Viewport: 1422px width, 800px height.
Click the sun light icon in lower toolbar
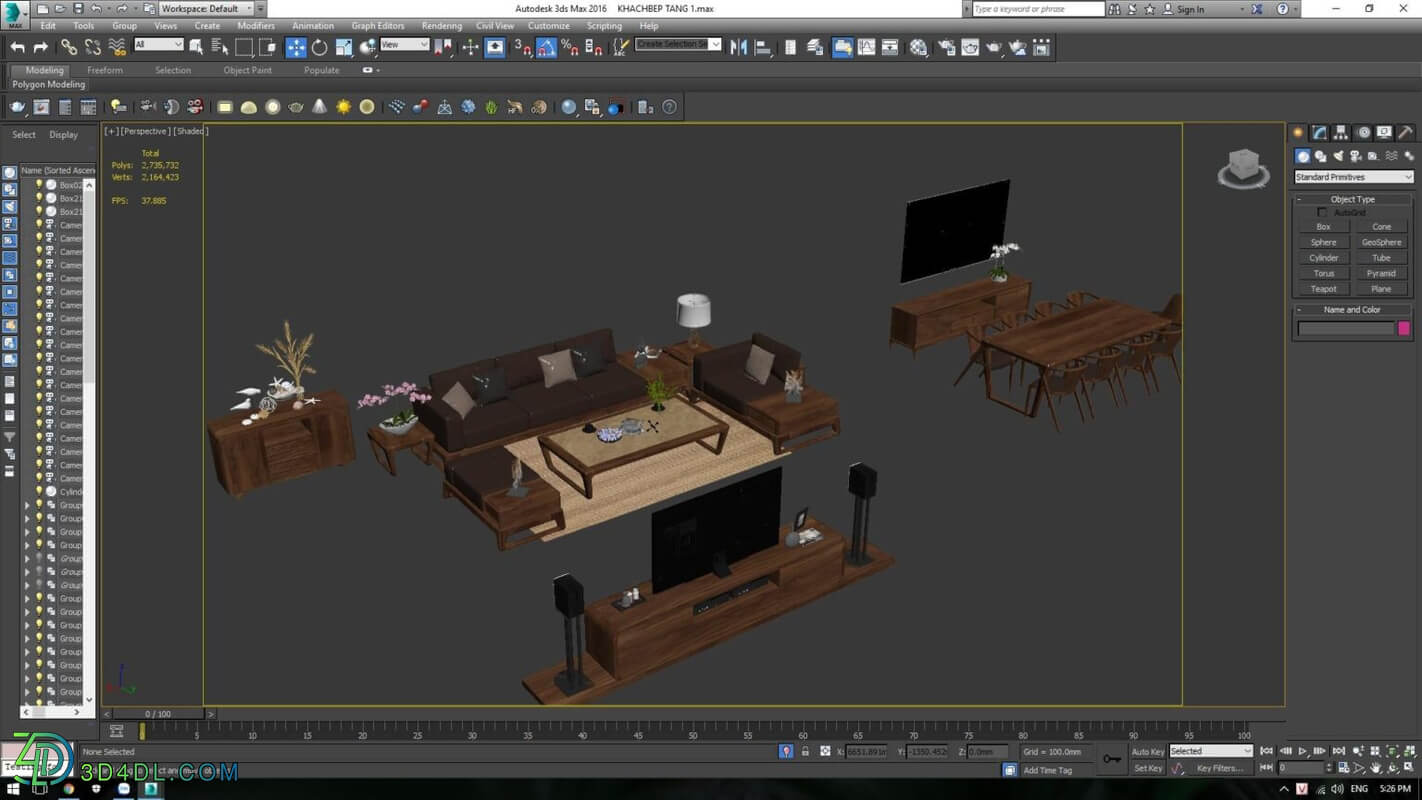(344, 107)
